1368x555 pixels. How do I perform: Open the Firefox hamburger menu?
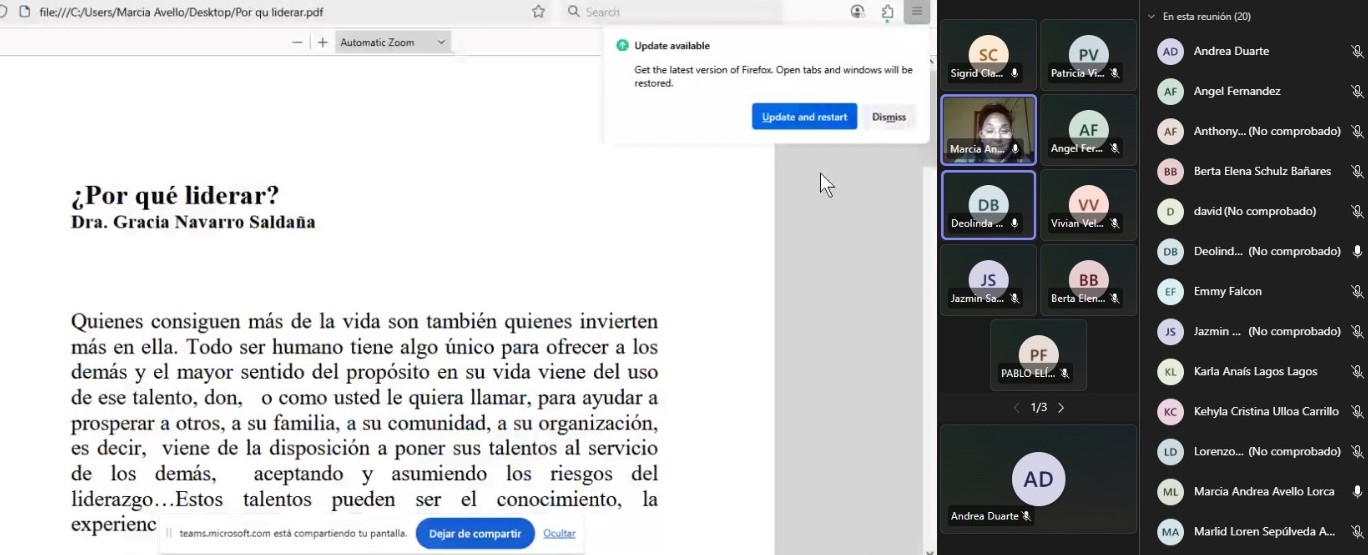pyautogui.click(x=916, y=12)
